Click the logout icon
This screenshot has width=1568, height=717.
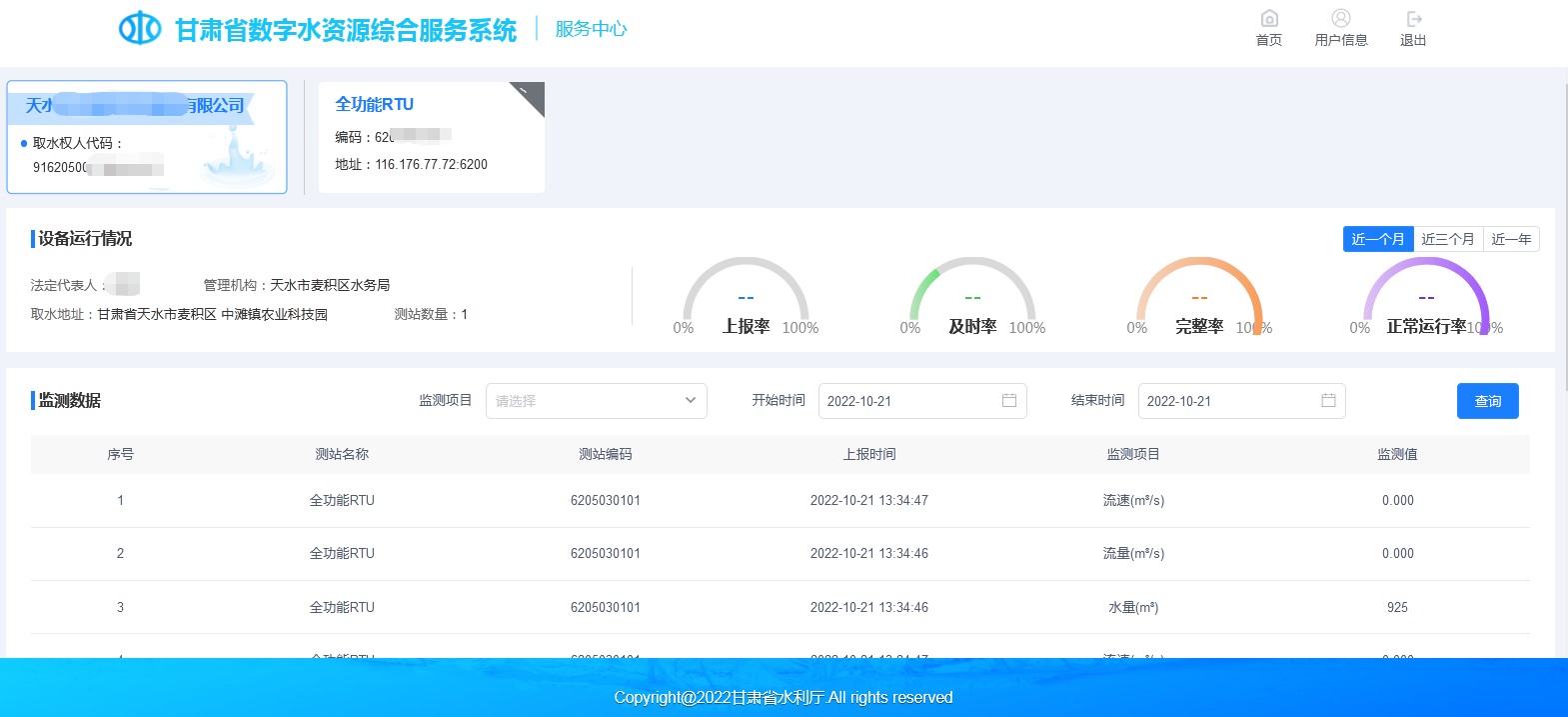[x=1413, y=19]
